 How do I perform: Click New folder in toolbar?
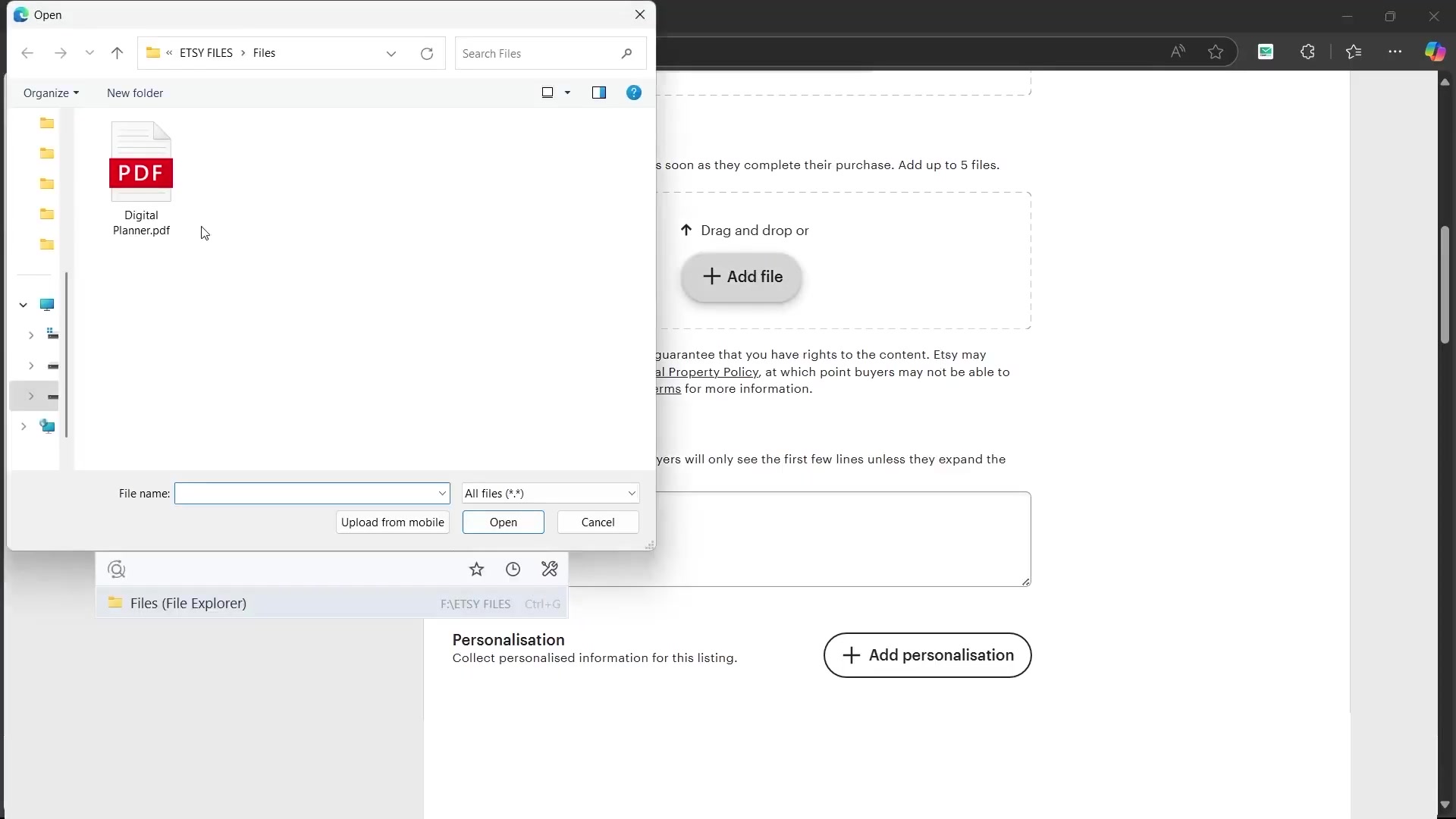[x=135, y=93]
